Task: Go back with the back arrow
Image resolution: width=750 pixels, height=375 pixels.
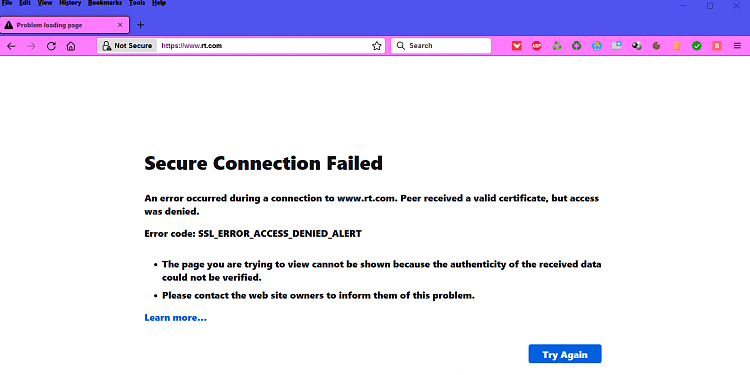Action: (11, 46)
